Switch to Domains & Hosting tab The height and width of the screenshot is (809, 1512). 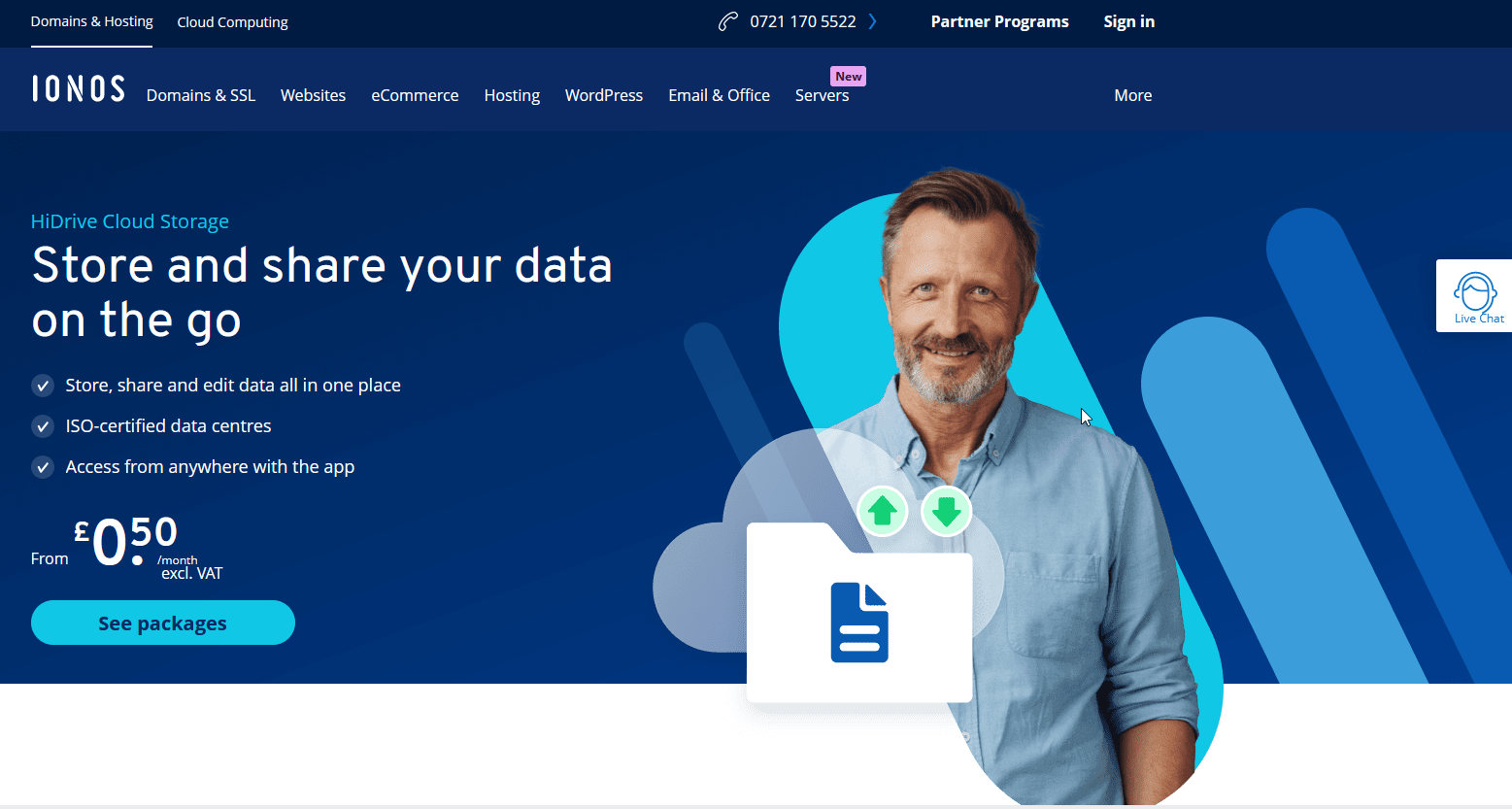point(91,21)
